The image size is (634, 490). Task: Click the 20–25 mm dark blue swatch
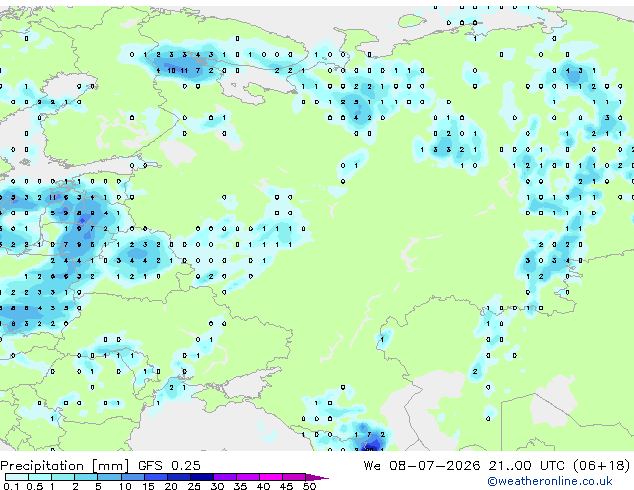pyautogui.click(x=178, y=477)
